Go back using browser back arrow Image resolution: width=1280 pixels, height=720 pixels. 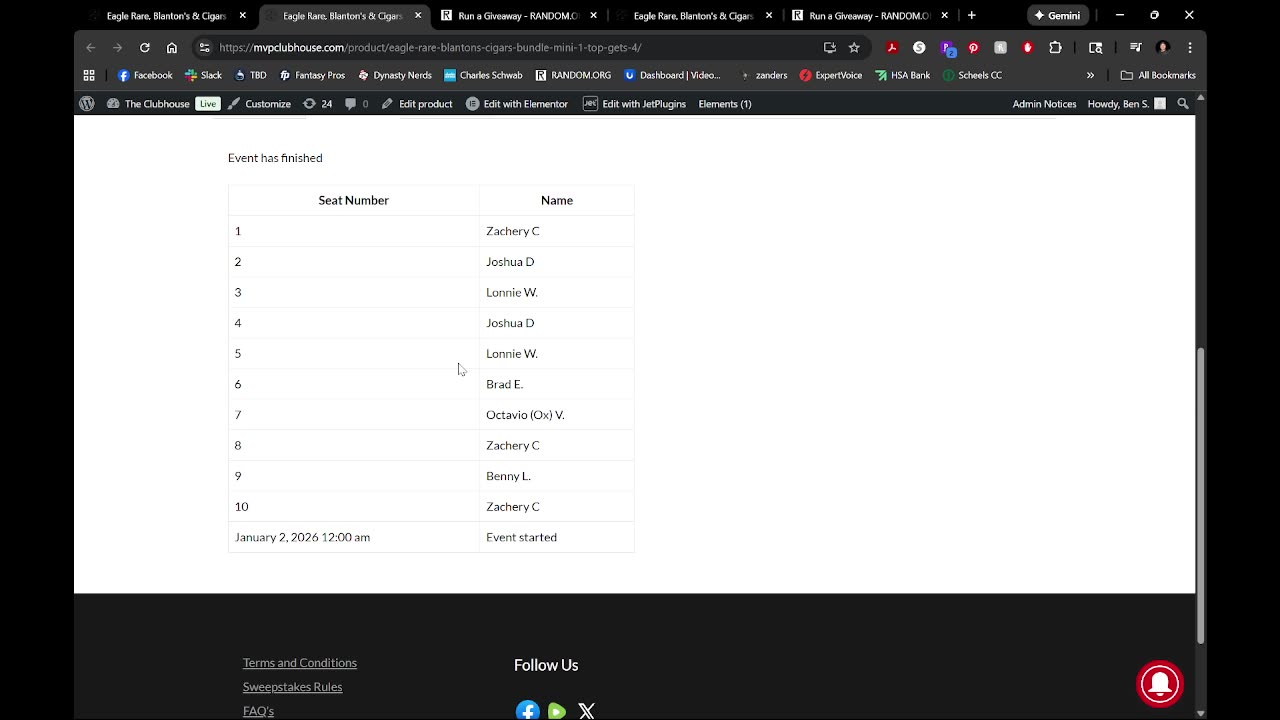[x=91, y=47]
